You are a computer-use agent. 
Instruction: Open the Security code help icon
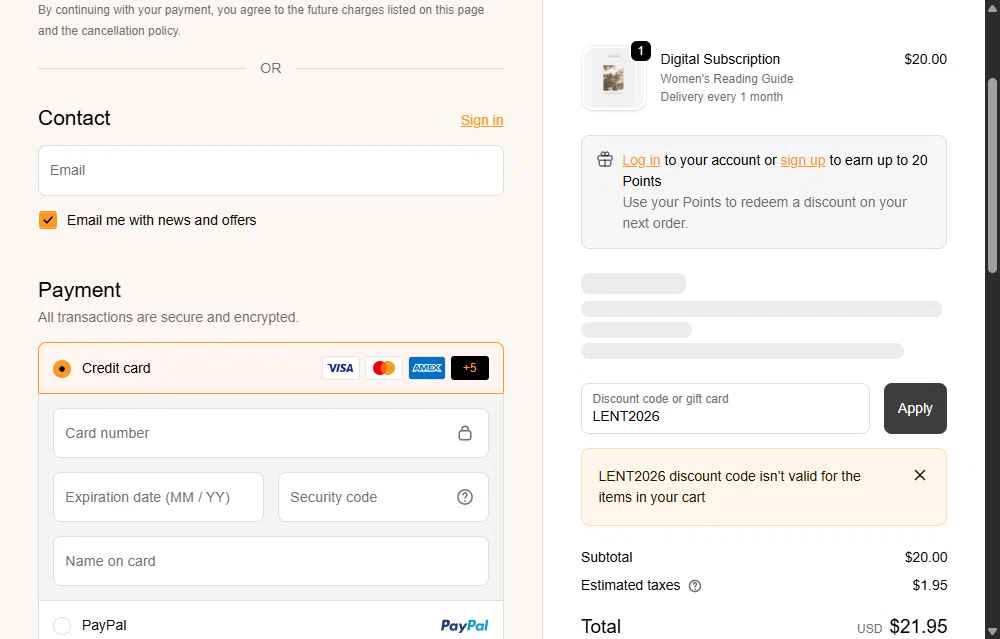pyautogui.click(x=465, y=497)
